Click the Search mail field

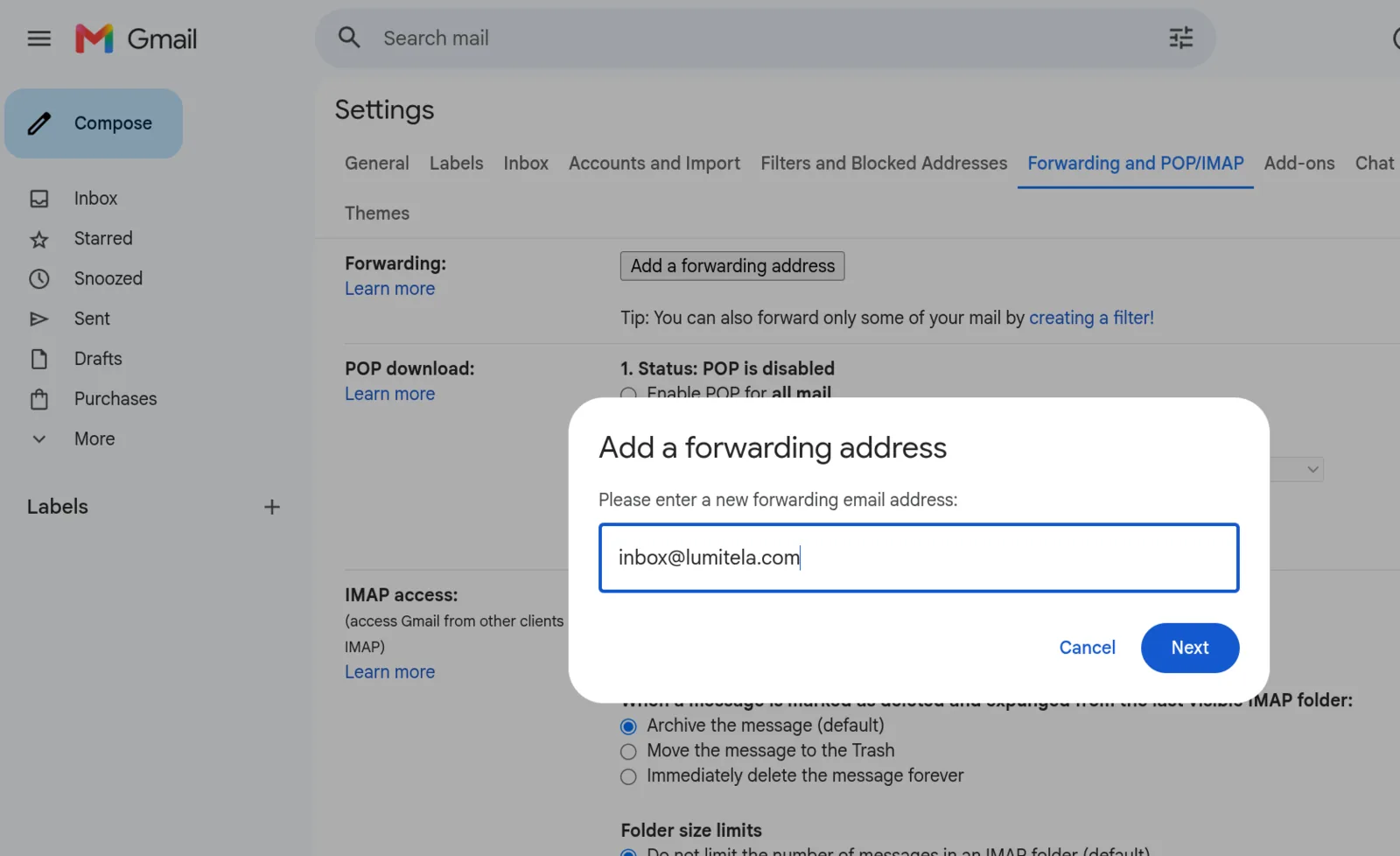coord(766,39)
